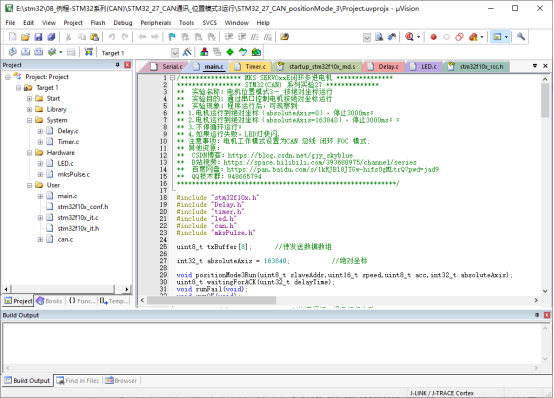The width and height of the screenshot is (554, 398).
Task: Collapse the header comment block at line 1
Action: point(172,77)
